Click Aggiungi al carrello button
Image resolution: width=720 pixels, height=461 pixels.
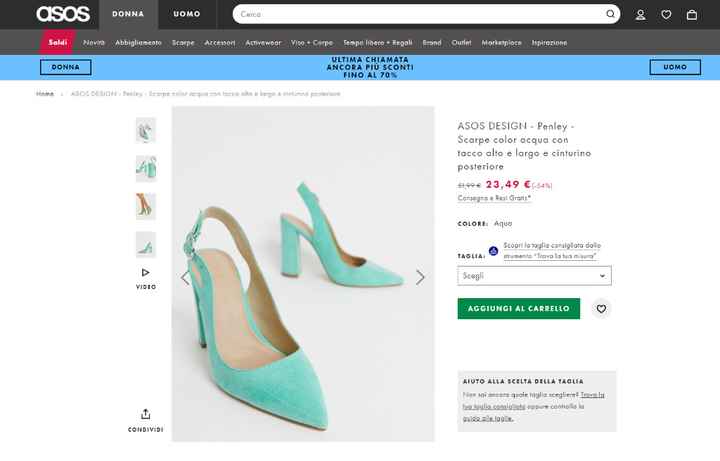tap(518, 309)
